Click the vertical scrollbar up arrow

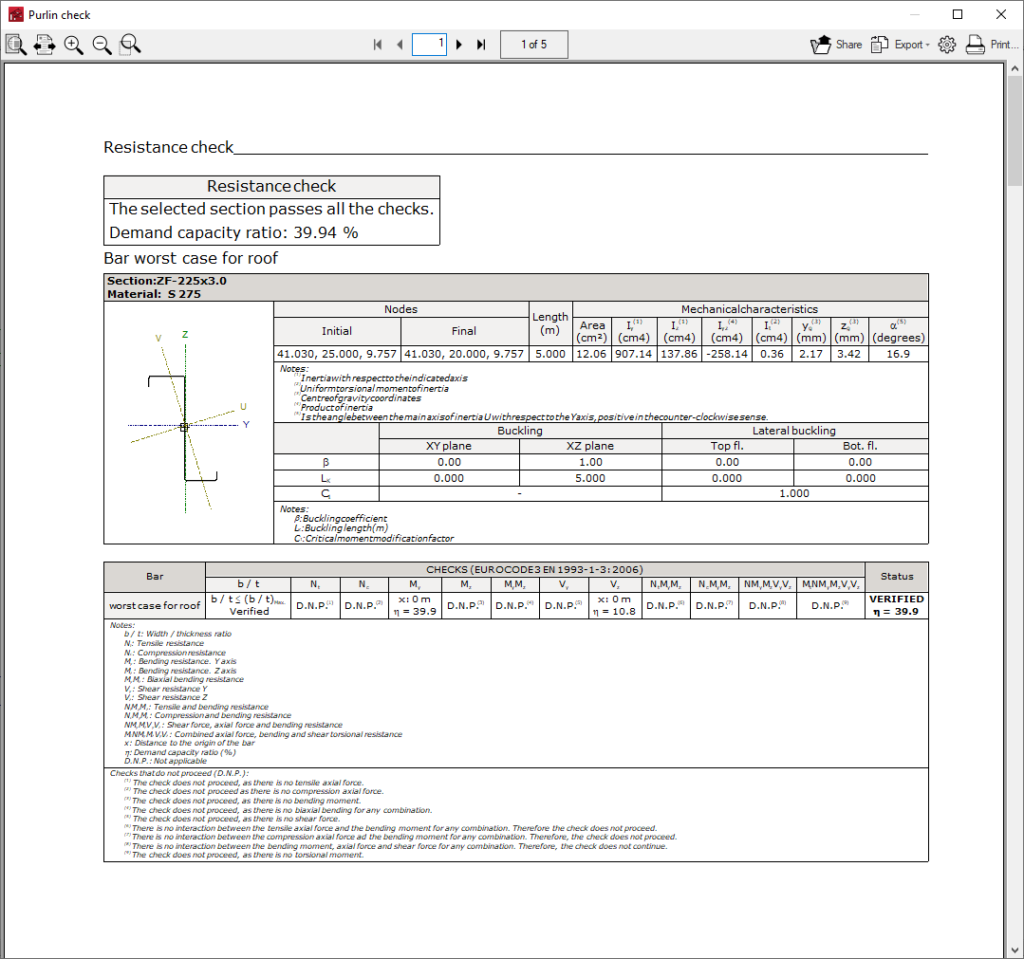(x=1014, y=68)
